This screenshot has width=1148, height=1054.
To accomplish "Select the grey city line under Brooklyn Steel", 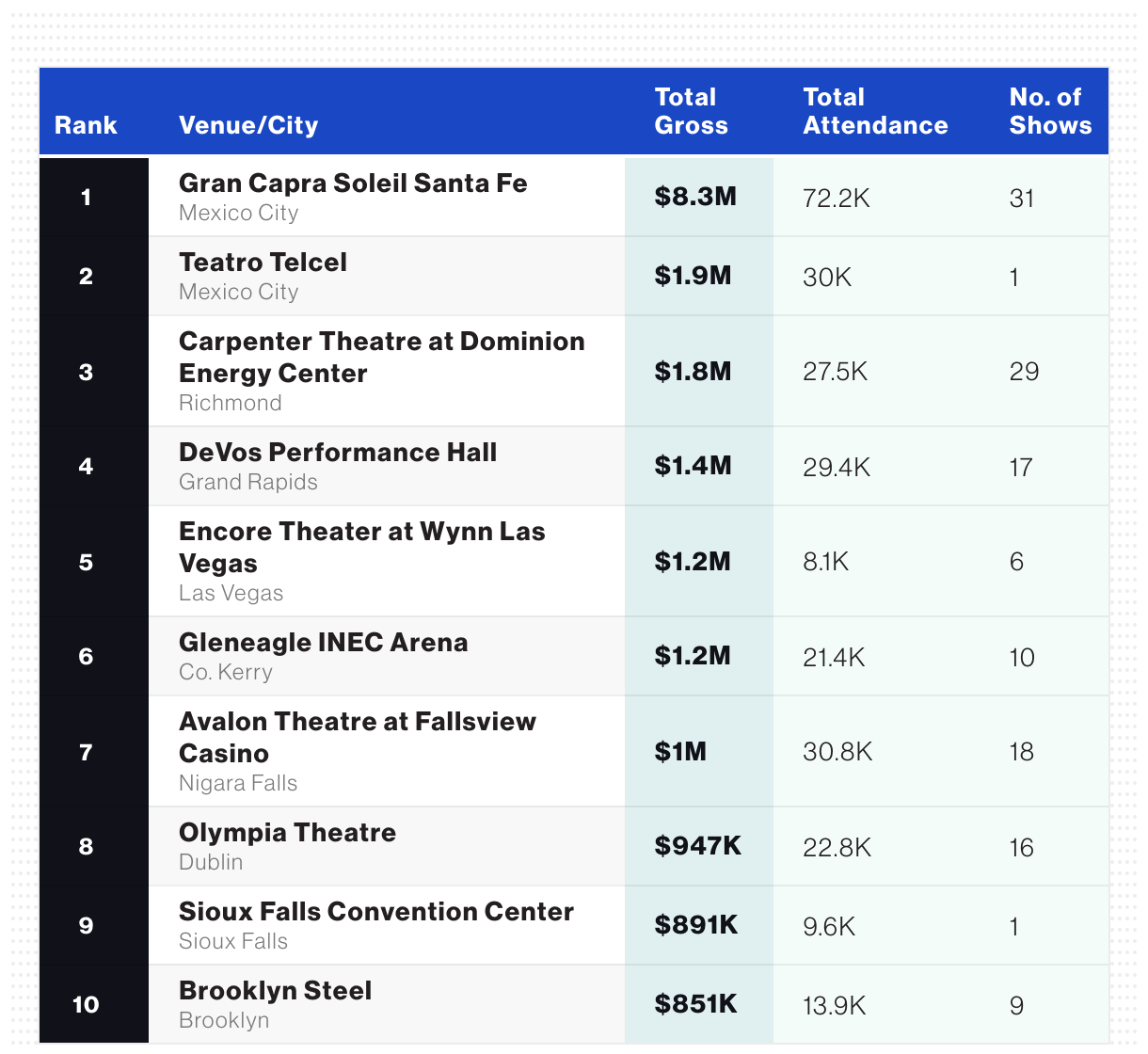I will [224, 1020].
